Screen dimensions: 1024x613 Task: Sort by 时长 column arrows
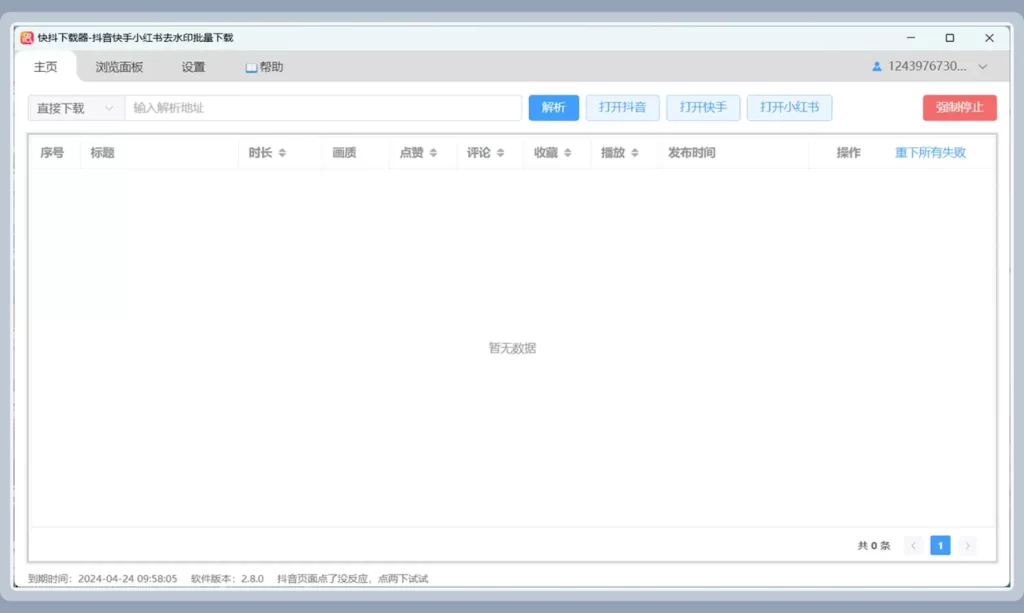pos(282,153)
